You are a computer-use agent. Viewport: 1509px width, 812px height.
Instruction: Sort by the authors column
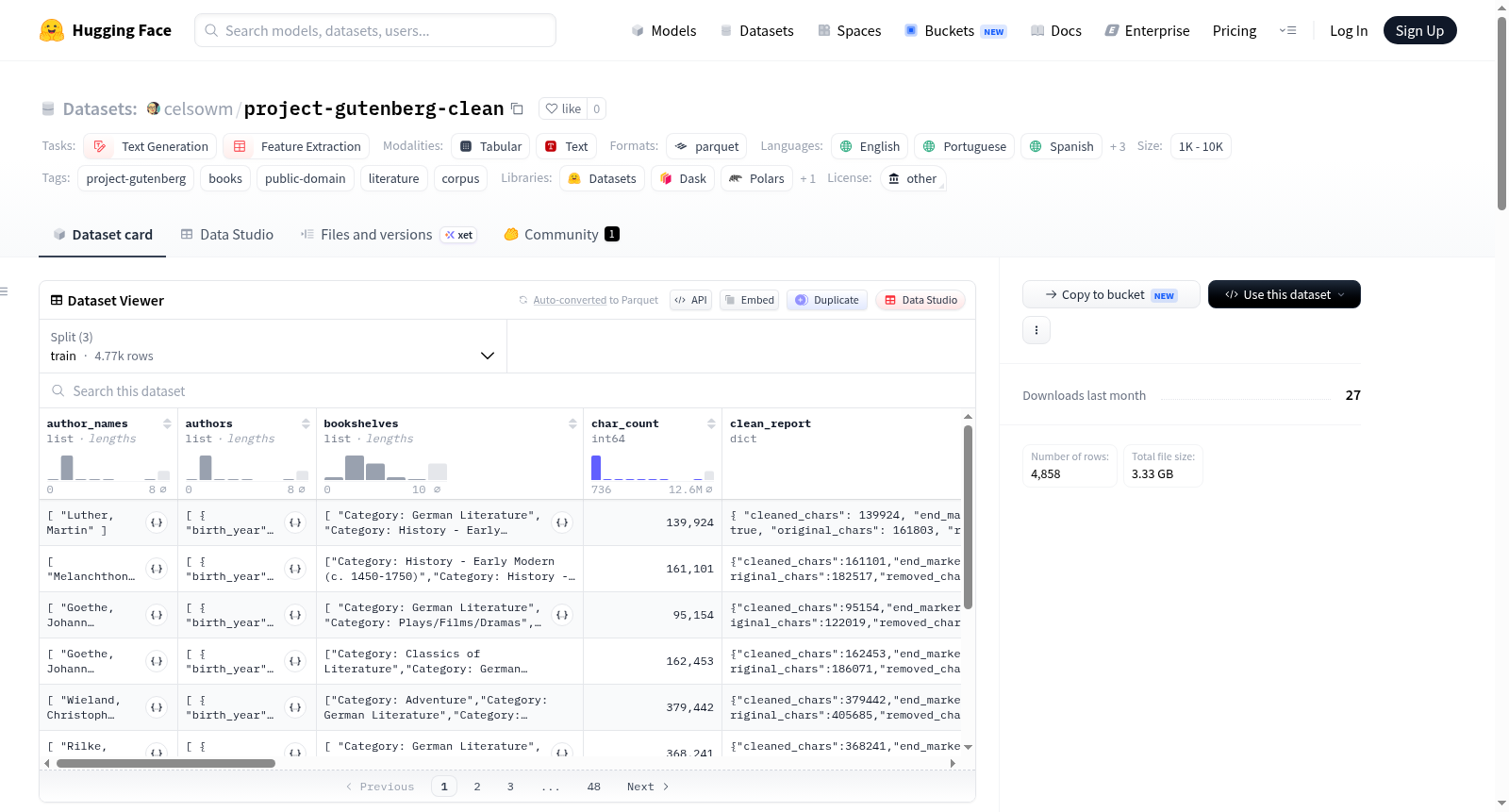pos(306,423)
